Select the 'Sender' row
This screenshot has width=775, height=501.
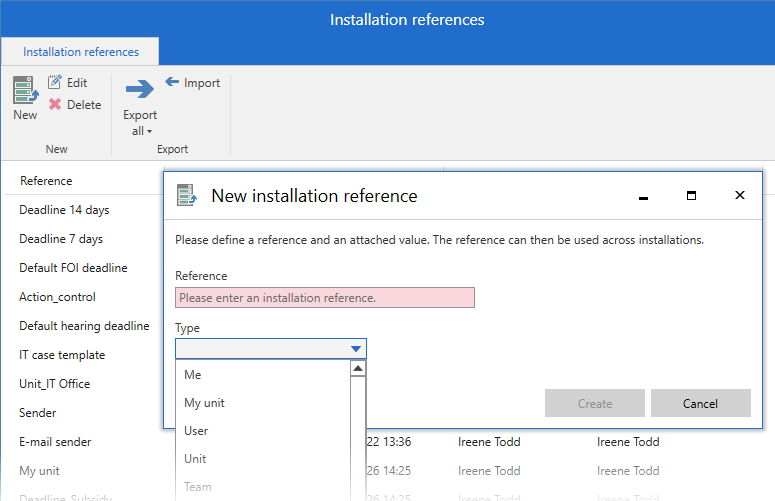pyautogui.click(x=38, y=413)
